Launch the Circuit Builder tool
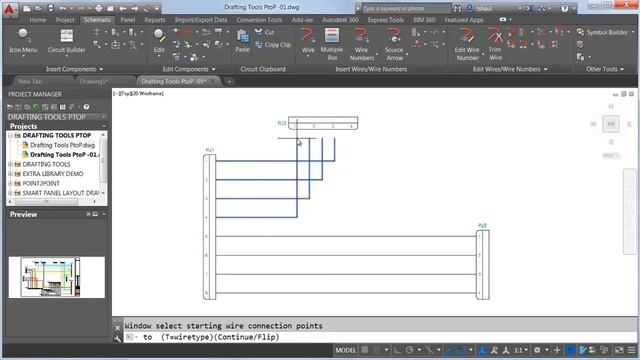This screenshot has width=640, height=360. (66, 41)
